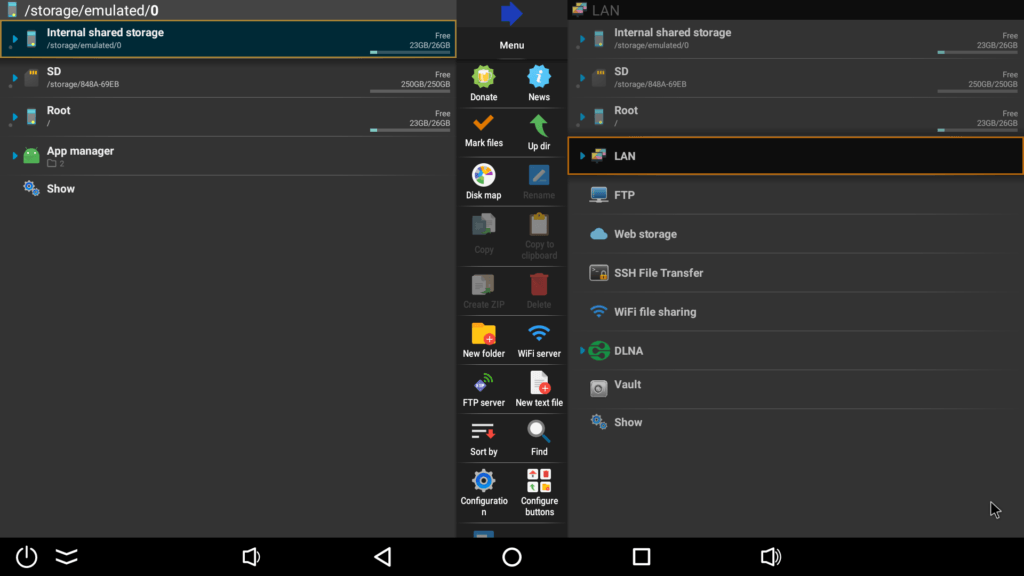
Task: Go up a directory with Up dir
Action: pos(539,128)
